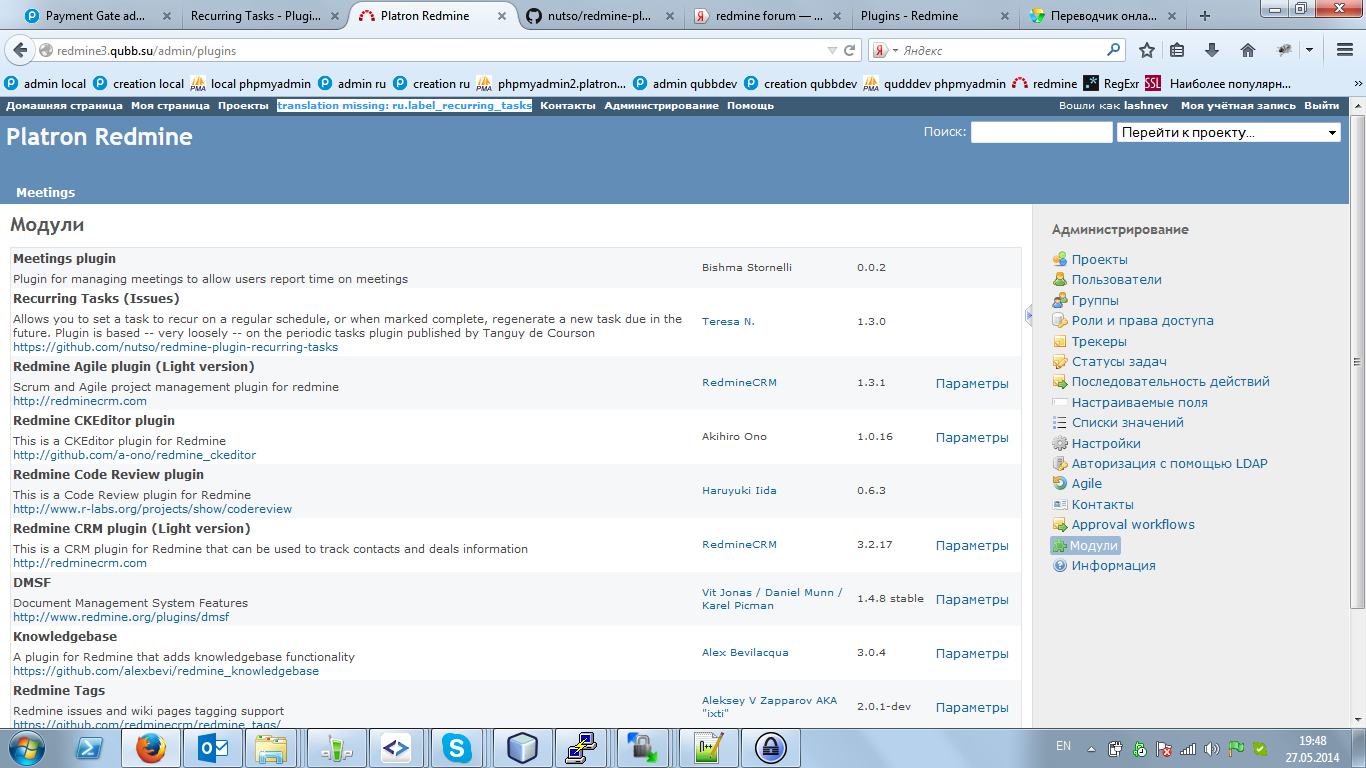
Task: Click the Трекеры icon in sidebar
Action: [x=1060, y=341]
